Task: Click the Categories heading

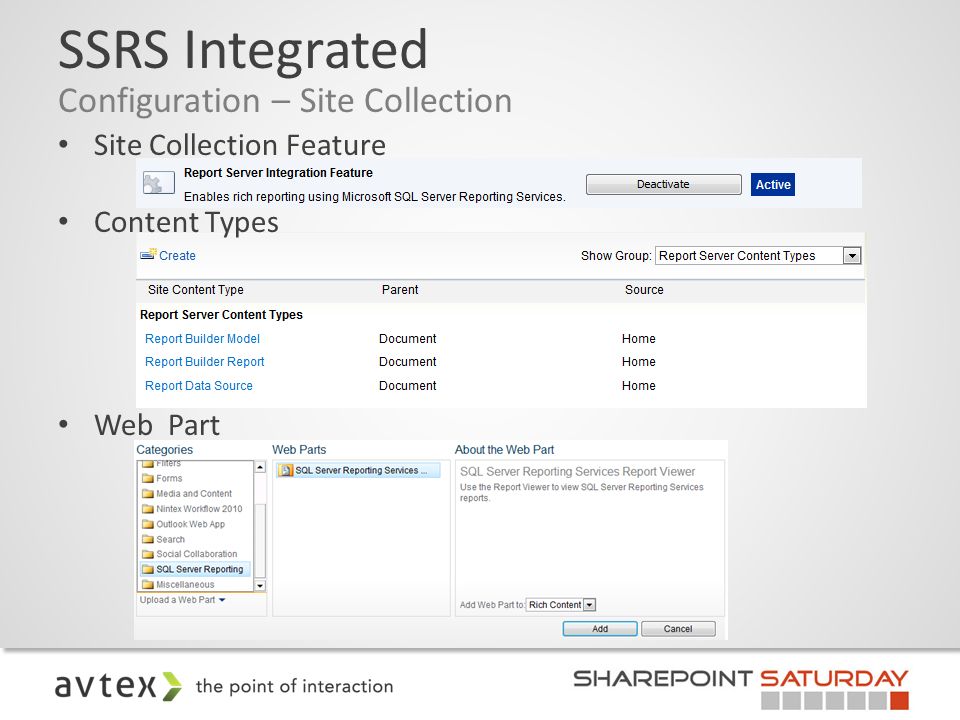Action: click(x=164, y=449)
